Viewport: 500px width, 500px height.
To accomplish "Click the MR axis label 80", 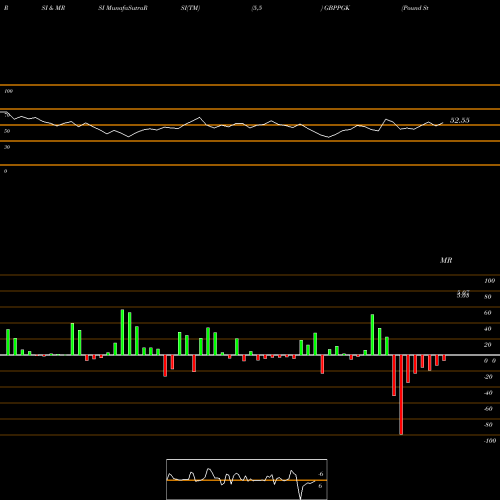I will click(488, 297).
